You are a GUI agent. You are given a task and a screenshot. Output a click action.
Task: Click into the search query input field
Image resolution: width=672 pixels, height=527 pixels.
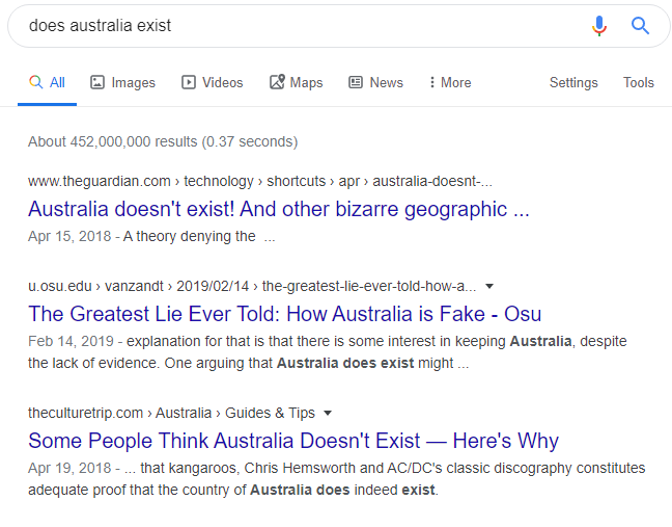pyautogui.click(x=300, y=26)
